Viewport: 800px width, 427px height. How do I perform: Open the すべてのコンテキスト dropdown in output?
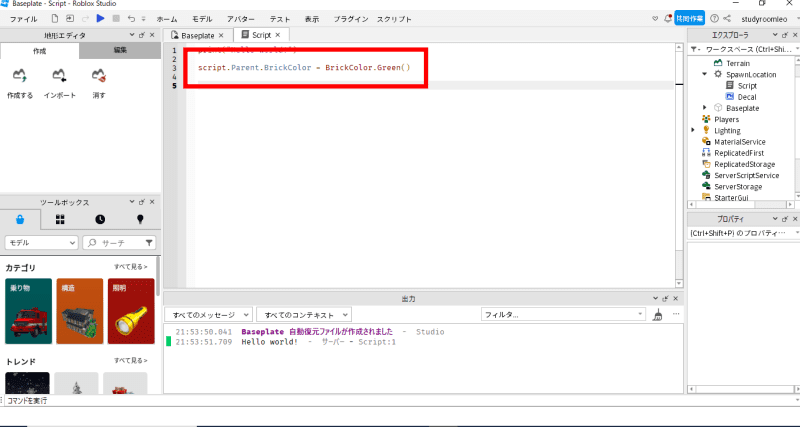pyautogui.click(x=308, y=314)
